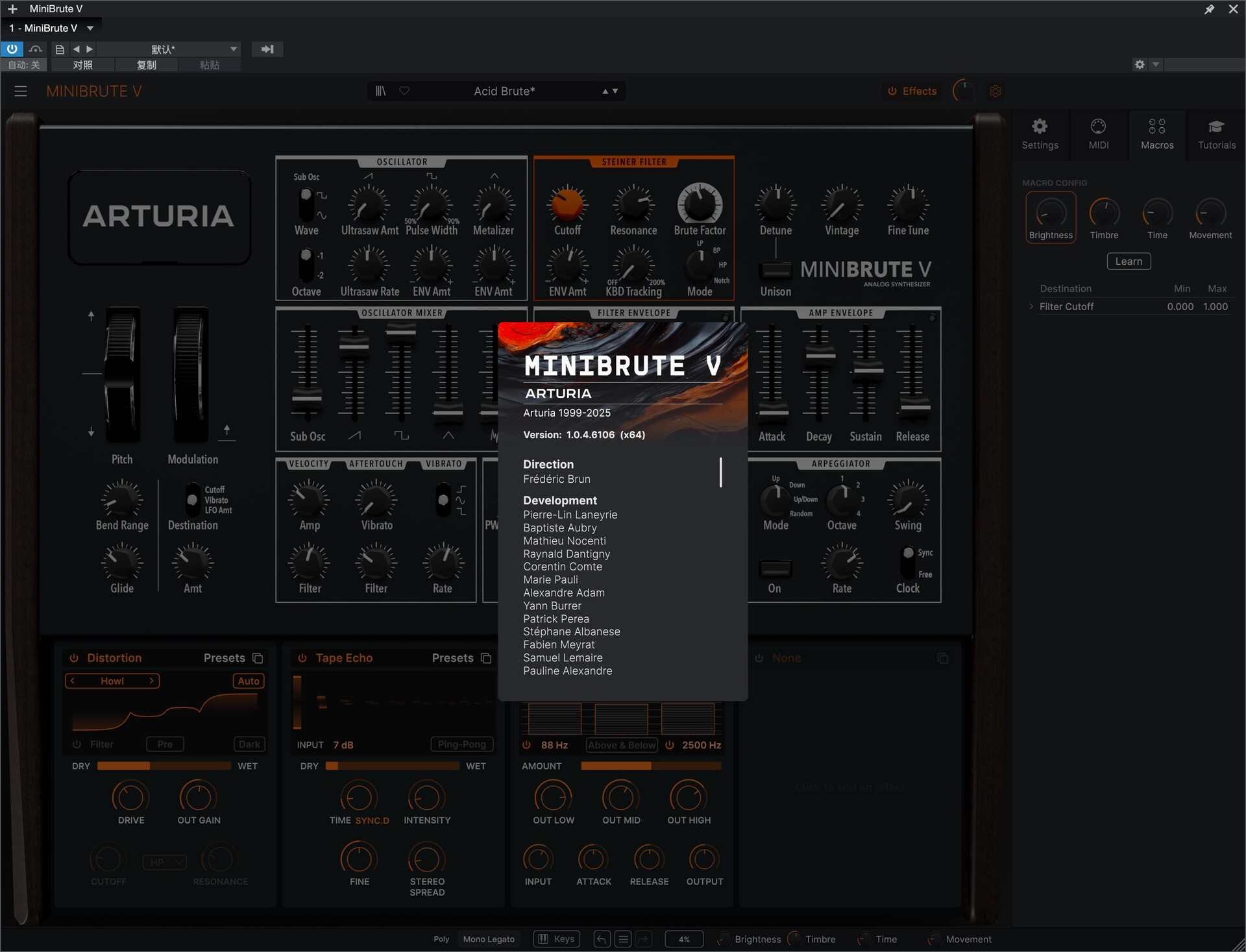The height and width of the screenshot is (952, 1246).
Task: Click the undo arrow in bottom bar
Action: tap(602, 939)
